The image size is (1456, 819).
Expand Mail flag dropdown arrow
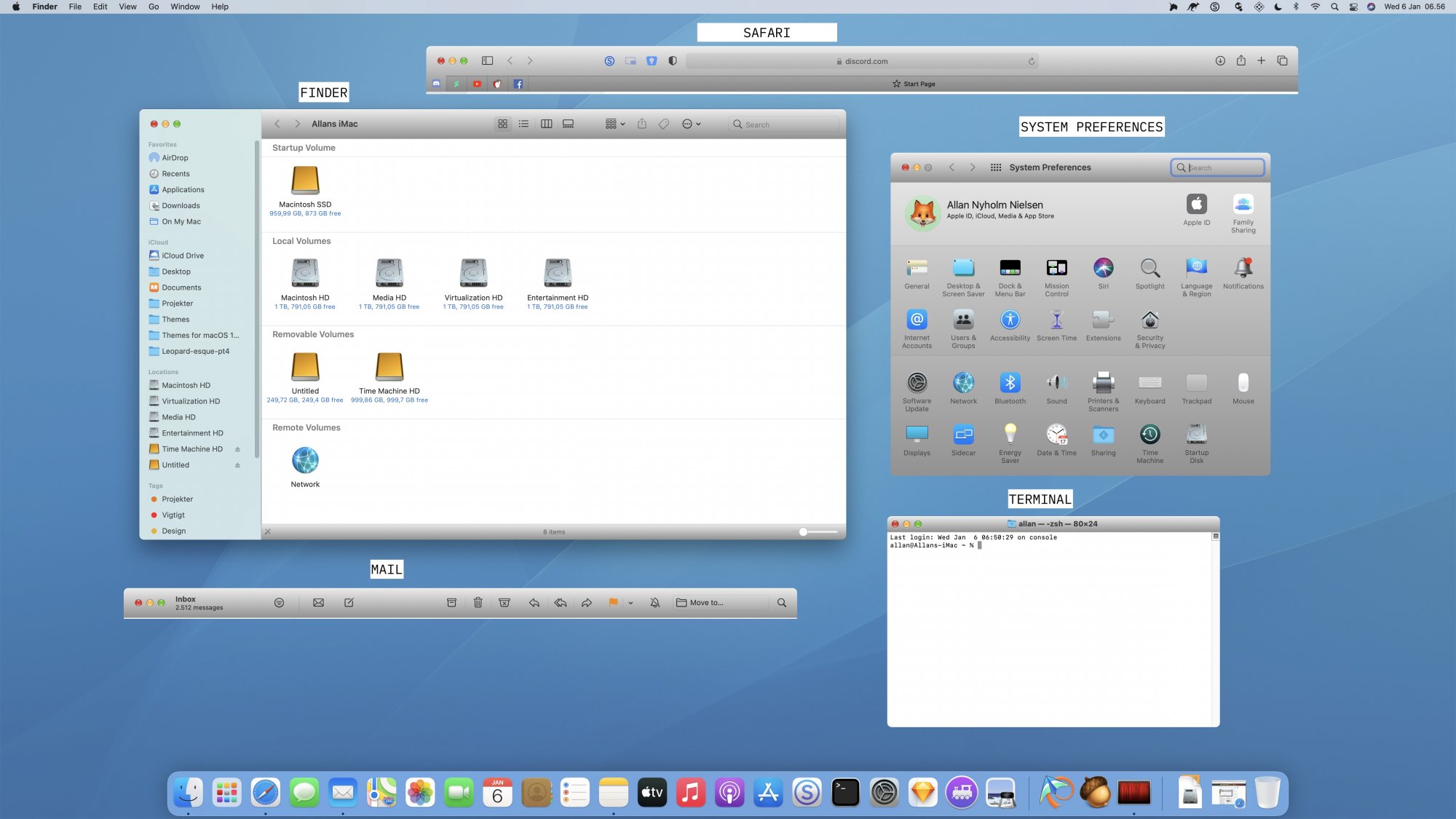630,603
